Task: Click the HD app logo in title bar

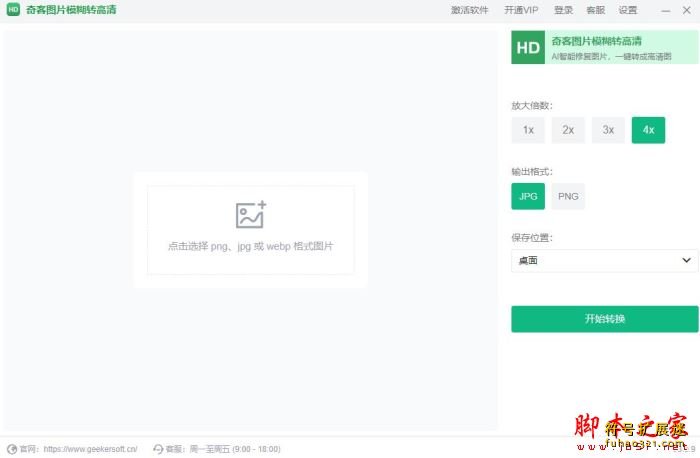Action: [13, 9]
